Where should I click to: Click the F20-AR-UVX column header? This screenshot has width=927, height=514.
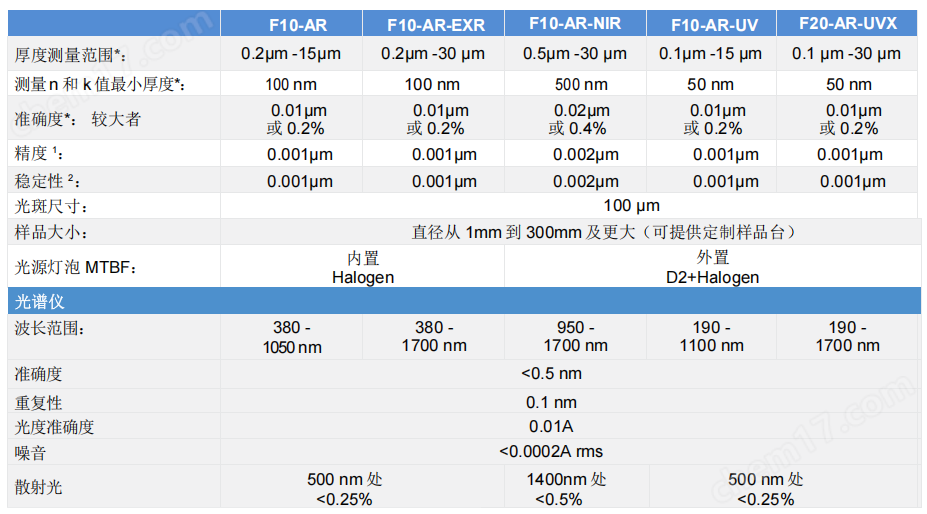point(848,24)
